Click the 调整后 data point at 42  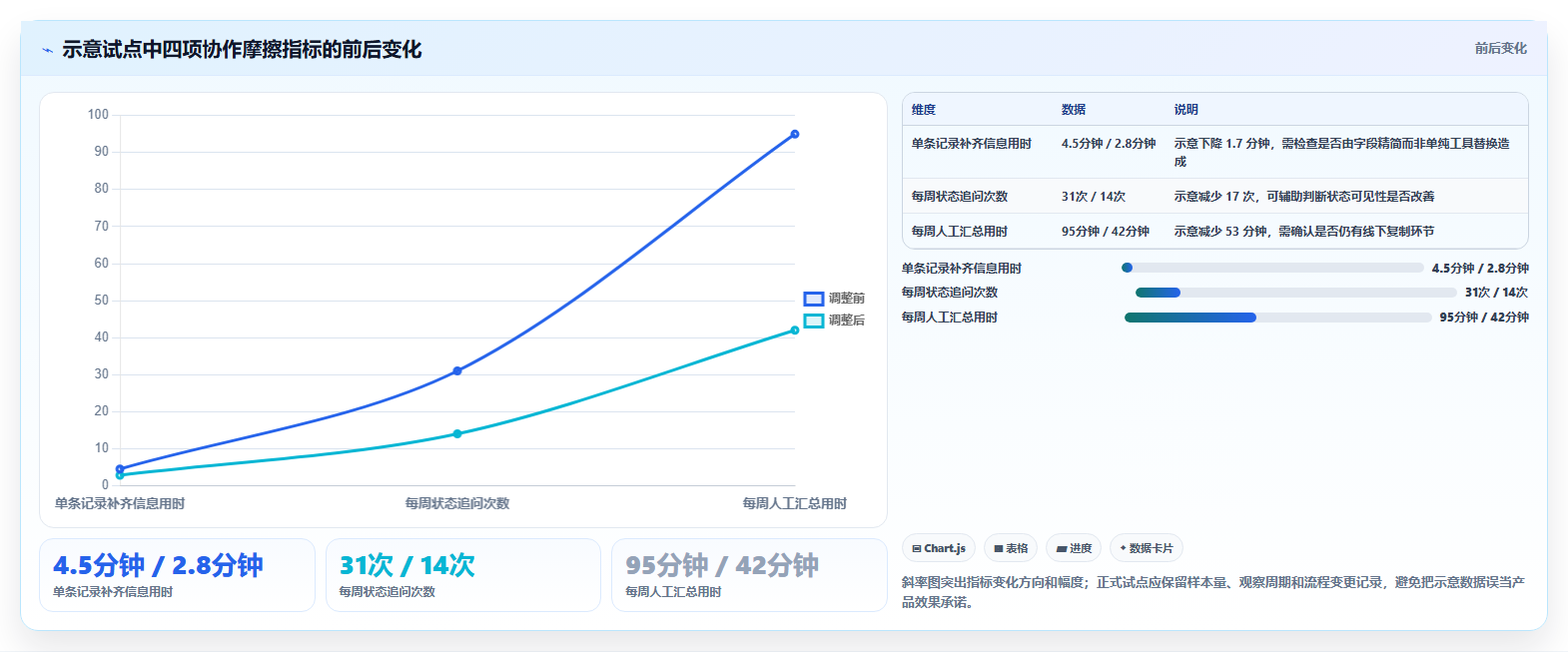795,330
